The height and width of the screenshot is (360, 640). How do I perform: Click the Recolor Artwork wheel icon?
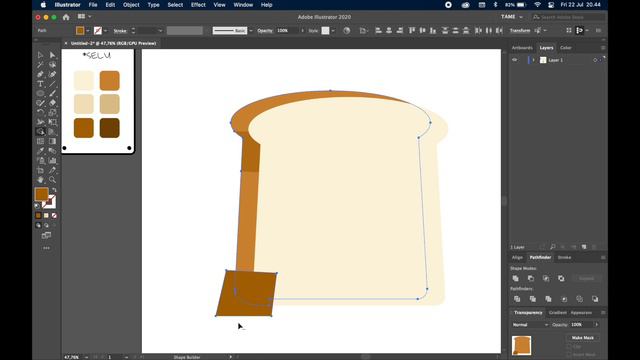pos(347,31)
